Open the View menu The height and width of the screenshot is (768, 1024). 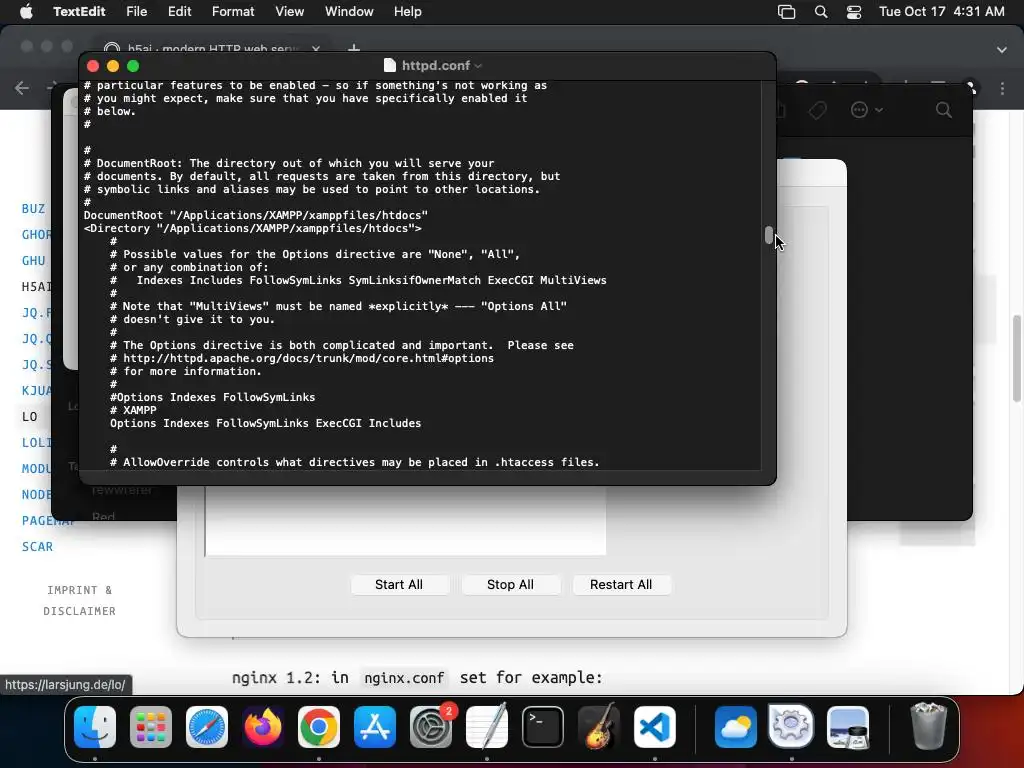coord(289,12)
